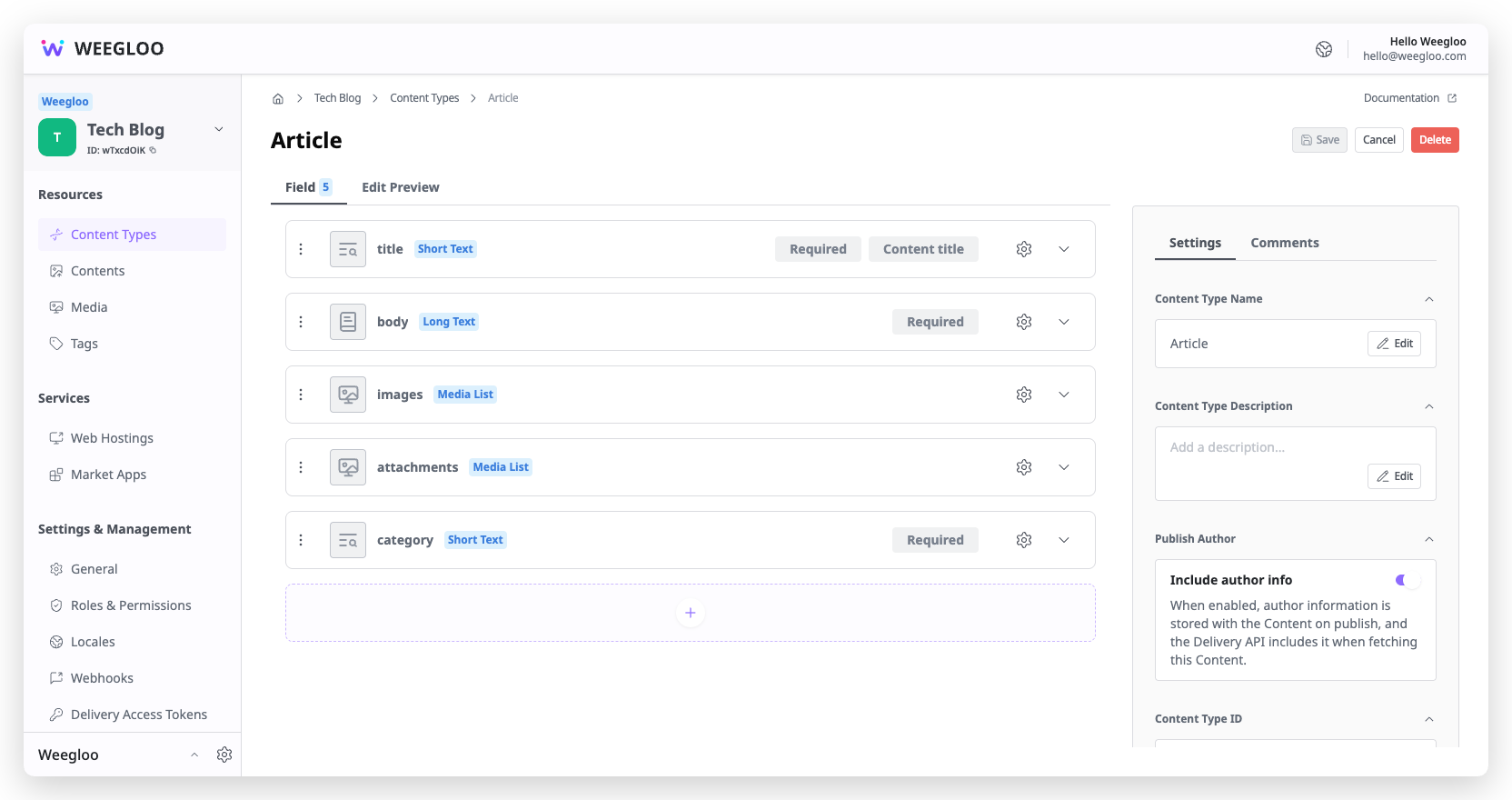Expand the attachments field row chevron

pyautogui.click(x=1064, y=467)
